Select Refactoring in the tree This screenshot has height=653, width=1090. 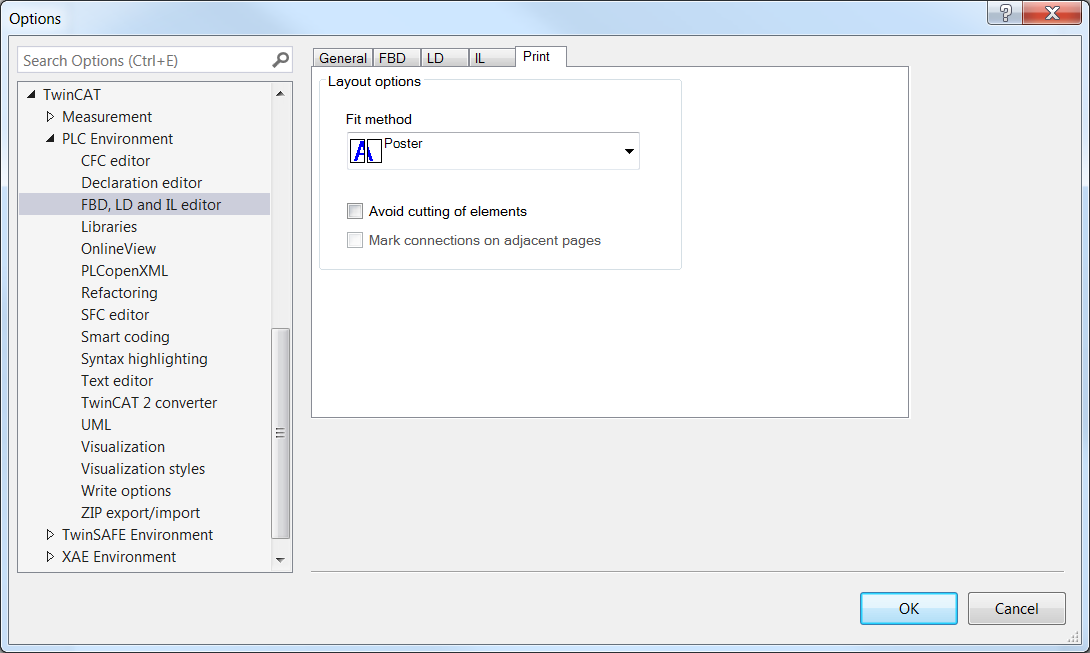pyautogui.click(x=119, y=293)
